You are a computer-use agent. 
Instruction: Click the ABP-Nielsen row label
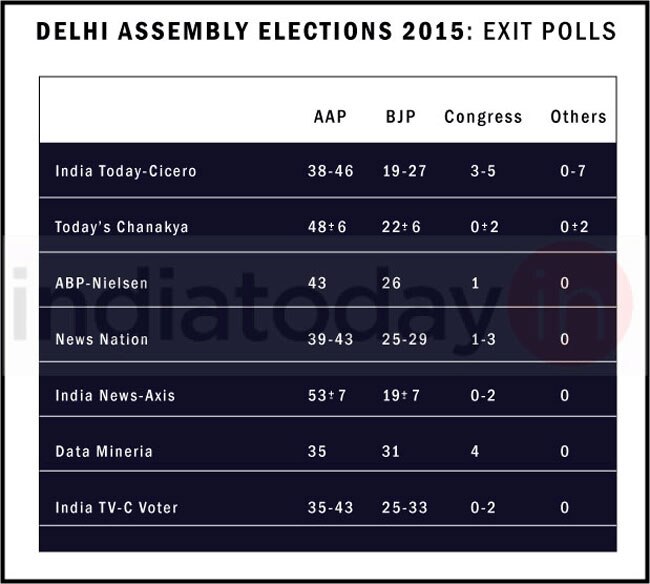pos(102,283)
